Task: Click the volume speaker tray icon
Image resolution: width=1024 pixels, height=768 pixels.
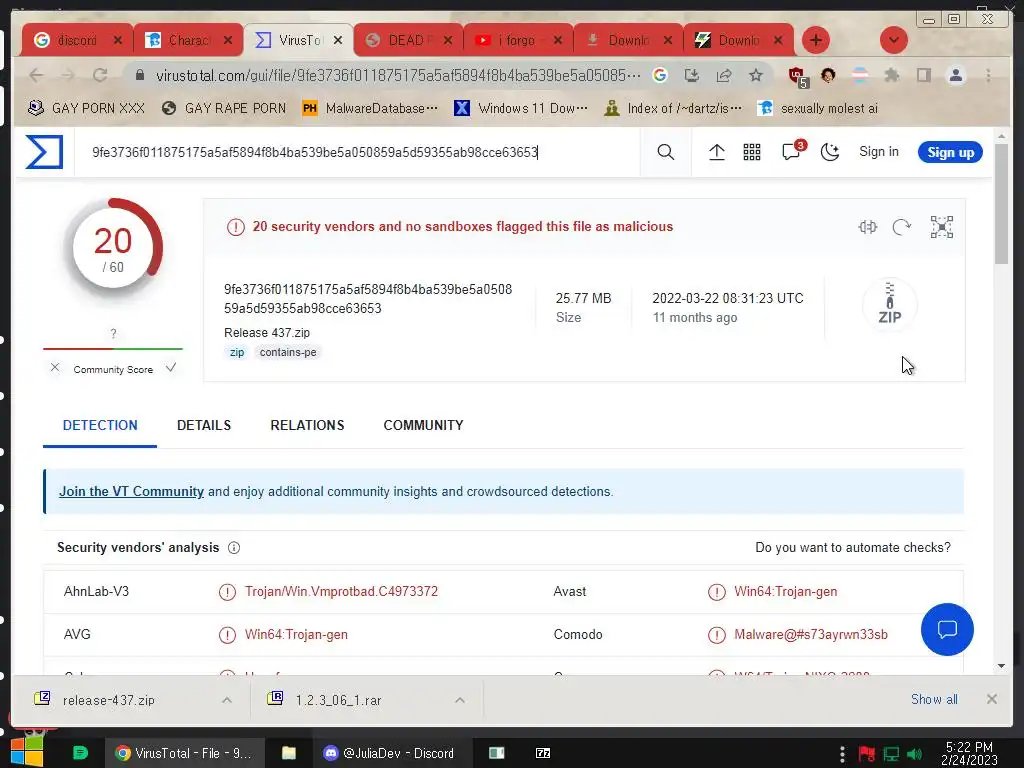Action: pyautogui.click(x=914, y=754)
